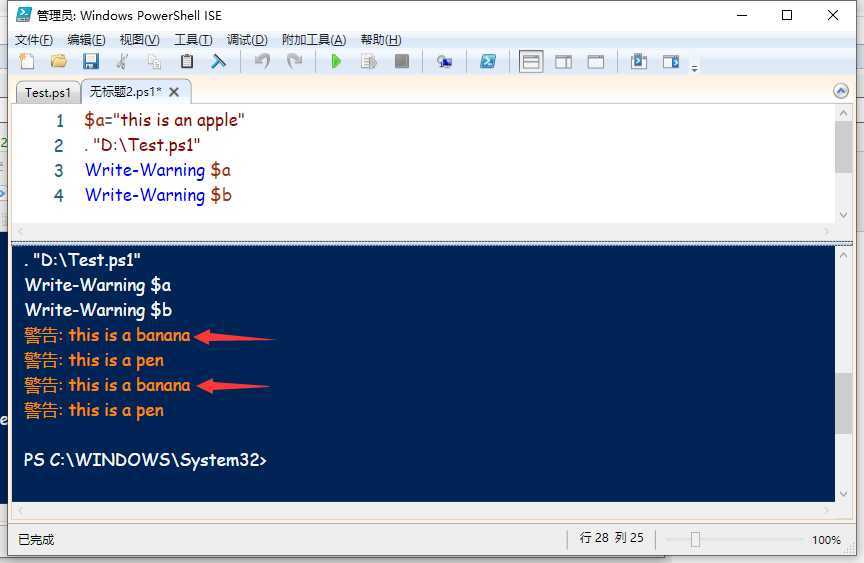Show script pane on top layout
Viewport: 864px width, 563px height.
[x=531, y=62]
